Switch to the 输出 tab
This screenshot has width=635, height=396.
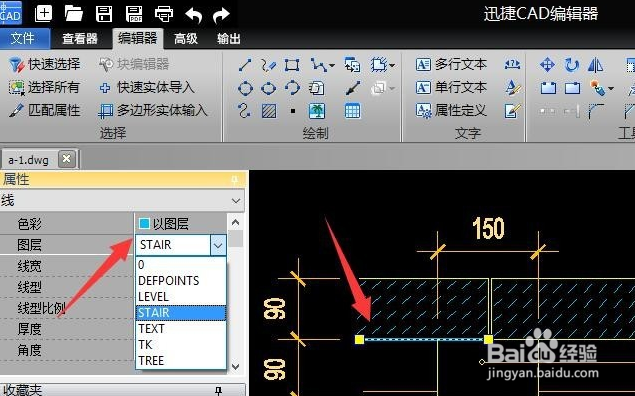229,39
